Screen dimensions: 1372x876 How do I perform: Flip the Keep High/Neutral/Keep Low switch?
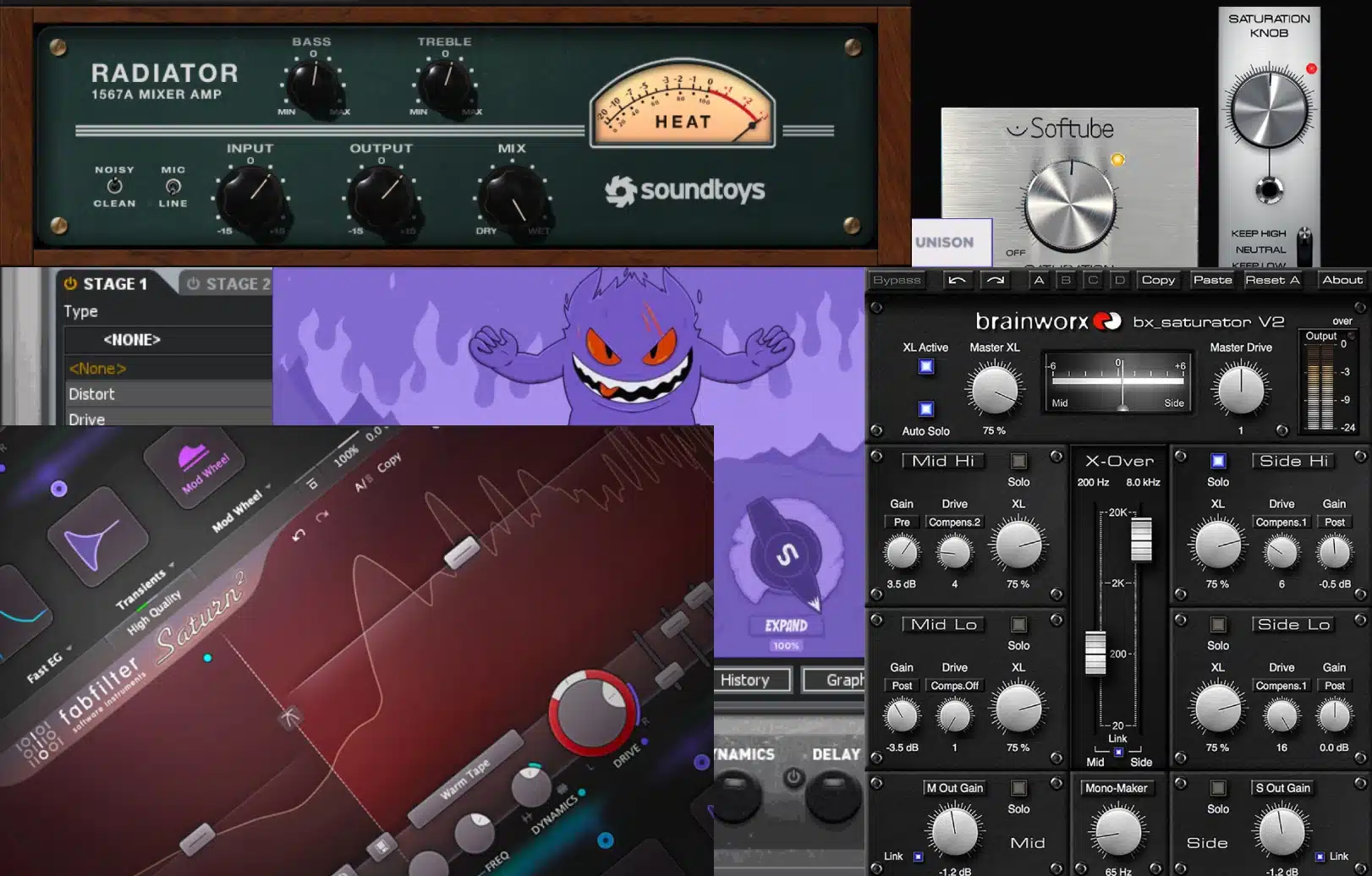1303,246
